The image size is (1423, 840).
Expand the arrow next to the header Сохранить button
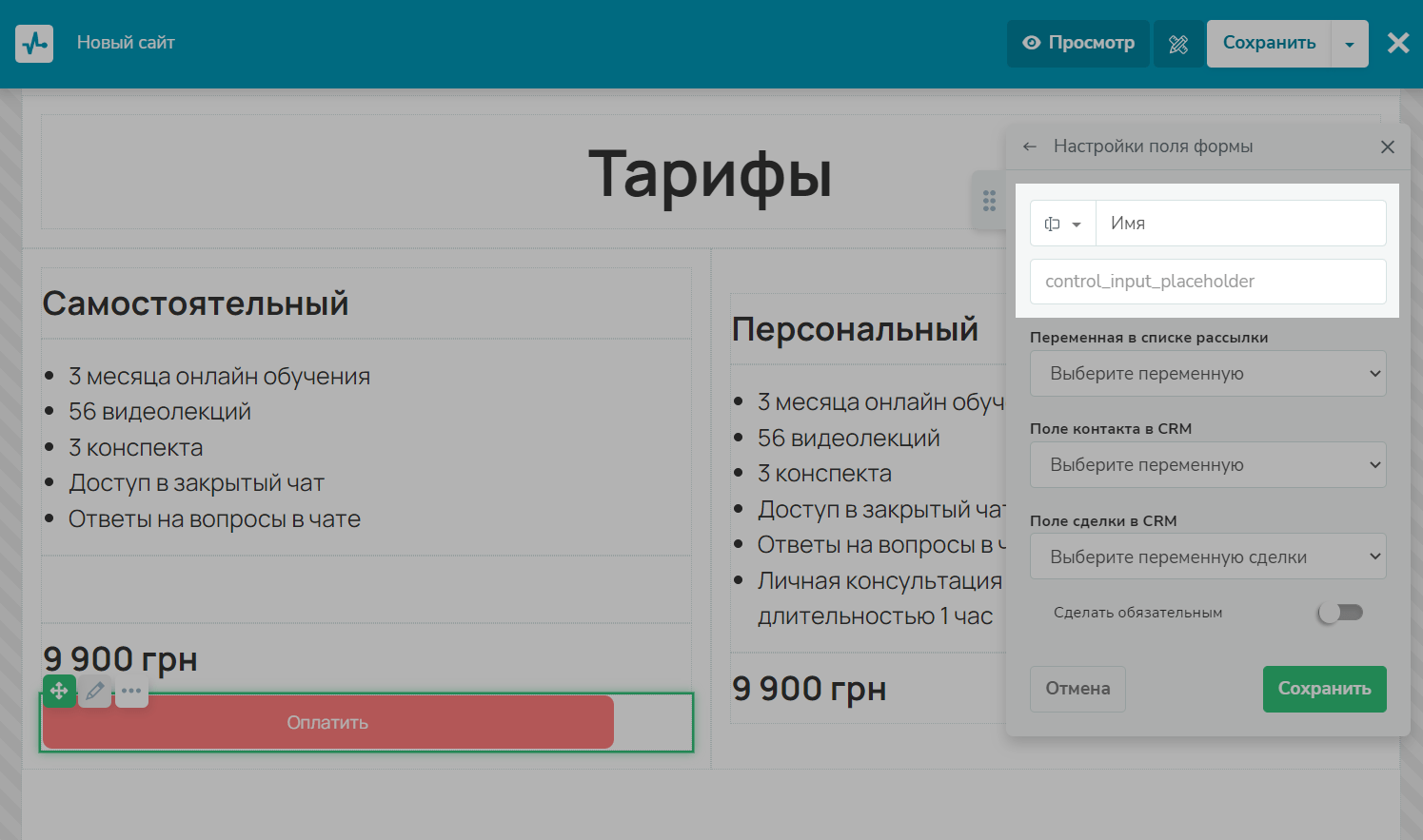[x=1350, y=44]
